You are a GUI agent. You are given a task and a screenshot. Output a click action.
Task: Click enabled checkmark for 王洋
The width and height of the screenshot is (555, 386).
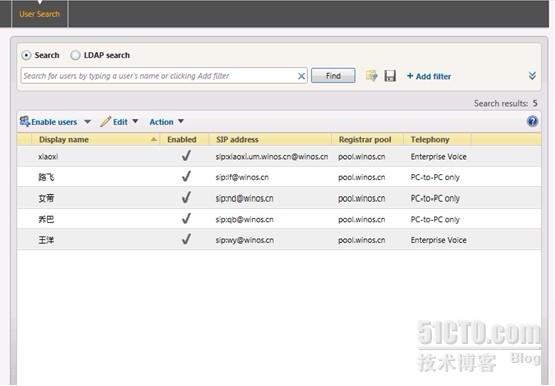pos(186,239)
